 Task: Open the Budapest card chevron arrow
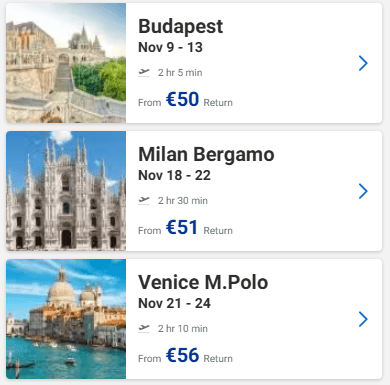click(363, 63)
